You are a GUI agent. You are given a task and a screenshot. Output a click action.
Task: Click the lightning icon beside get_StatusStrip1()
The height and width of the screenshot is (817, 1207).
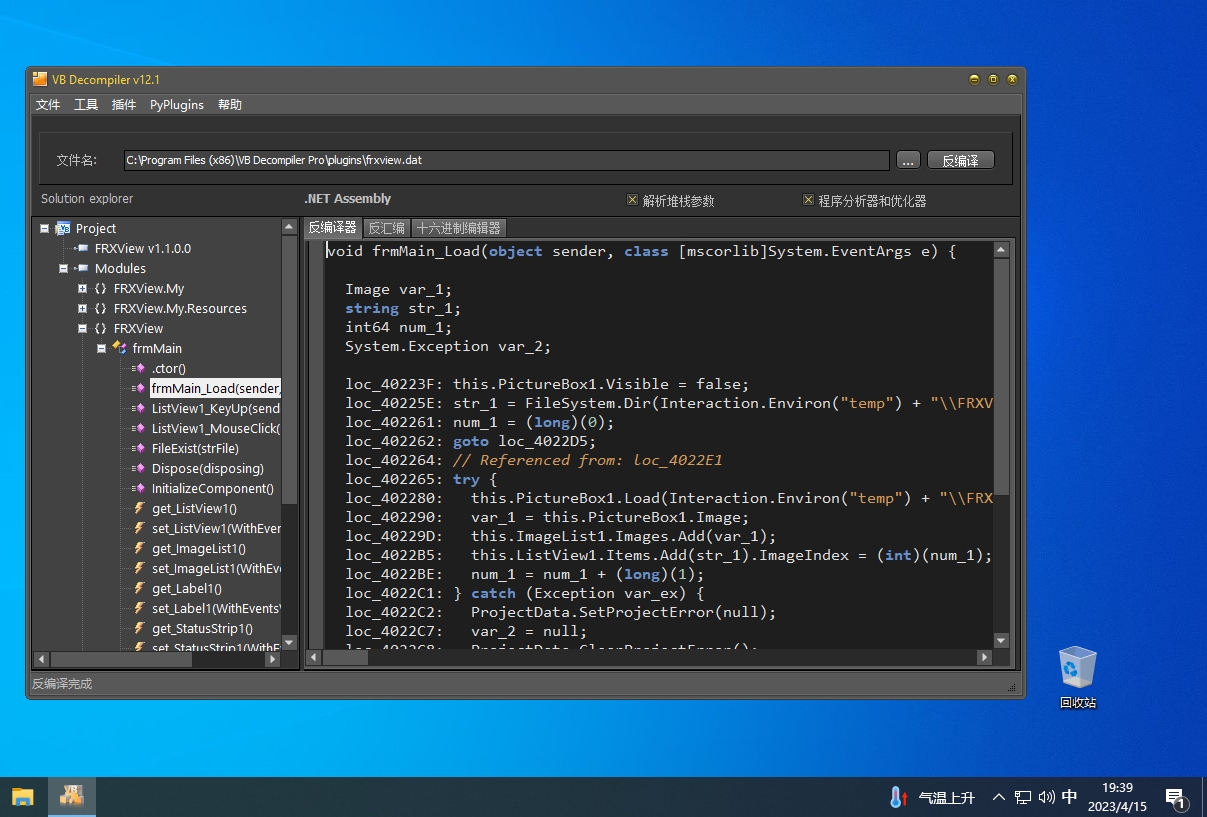pyautogui.click(x=140, y=628)
